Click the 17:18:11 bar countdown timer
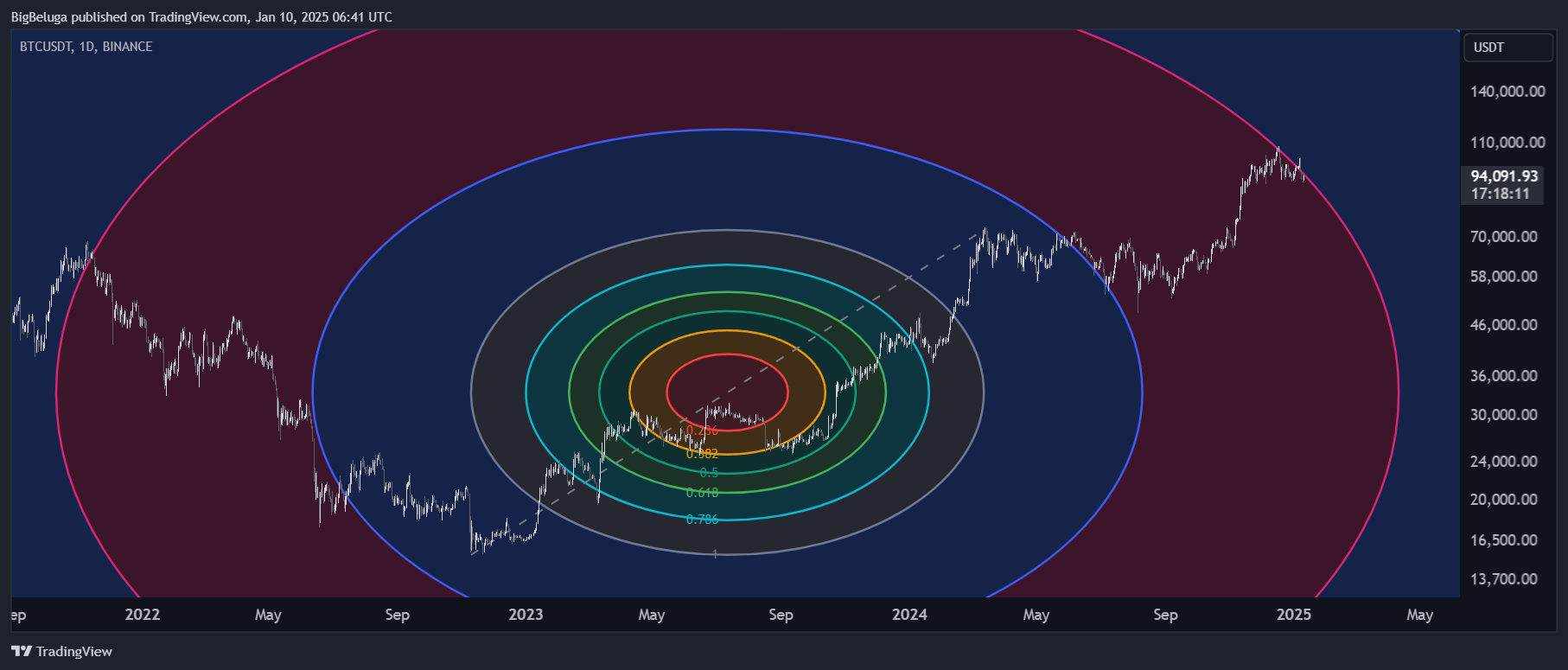This screenshot has height=670, width=1568. click(1501, 194)
